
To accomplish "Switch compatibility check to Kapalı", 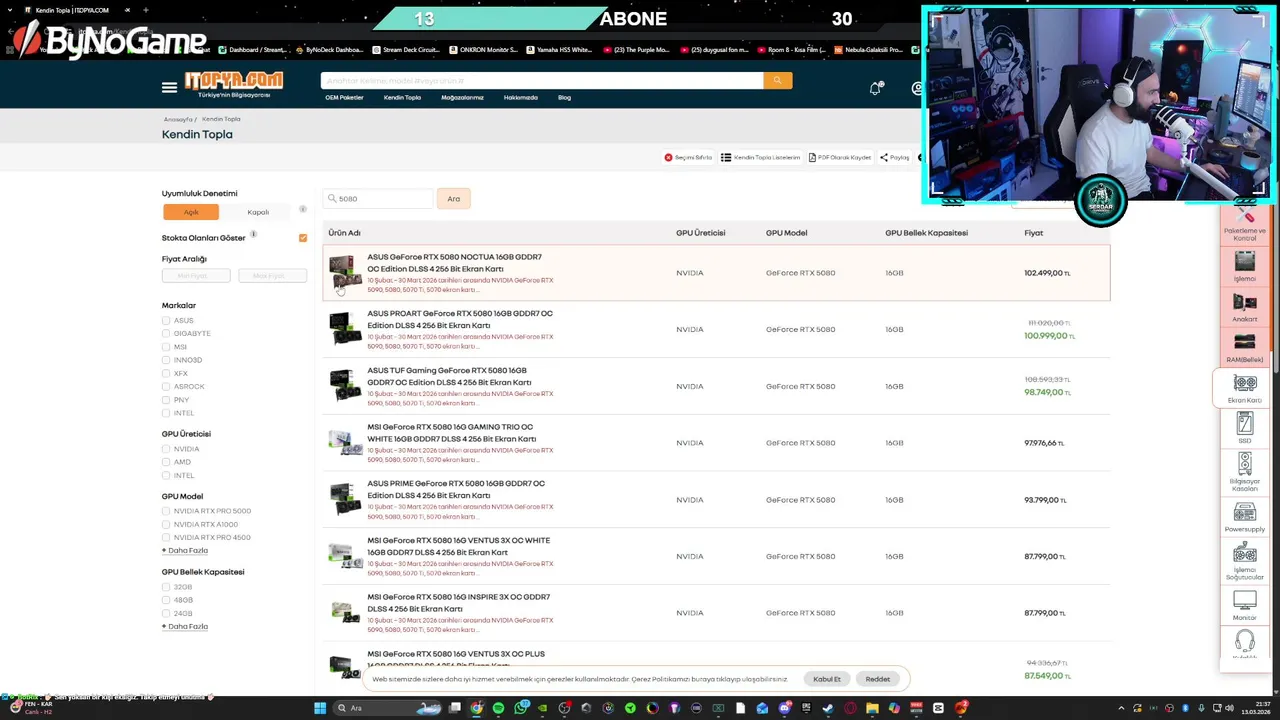I will pyautogui.click(x=258, y=212).
